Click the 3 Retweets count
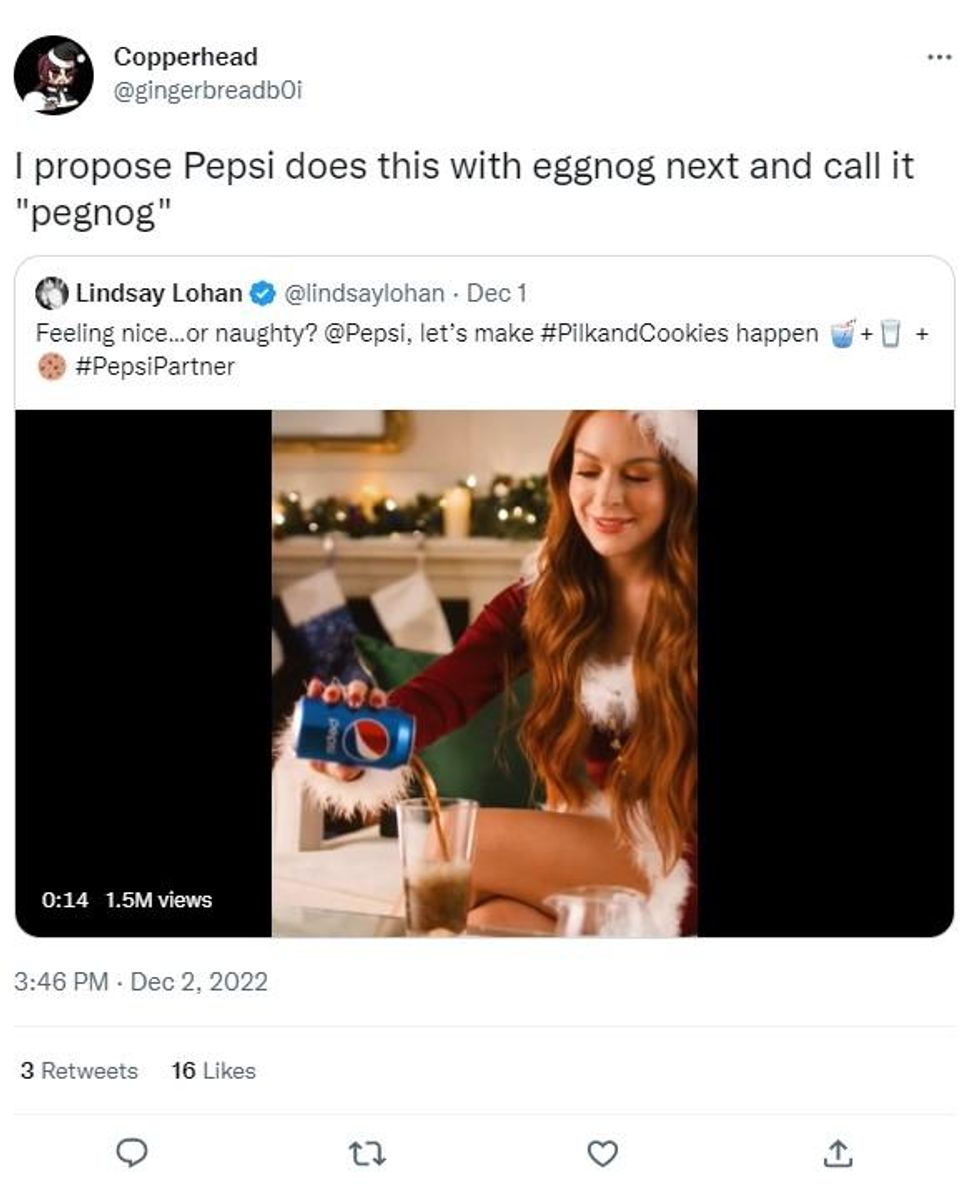This screenshot has height=1185, width=980. tap(79, 1071)
